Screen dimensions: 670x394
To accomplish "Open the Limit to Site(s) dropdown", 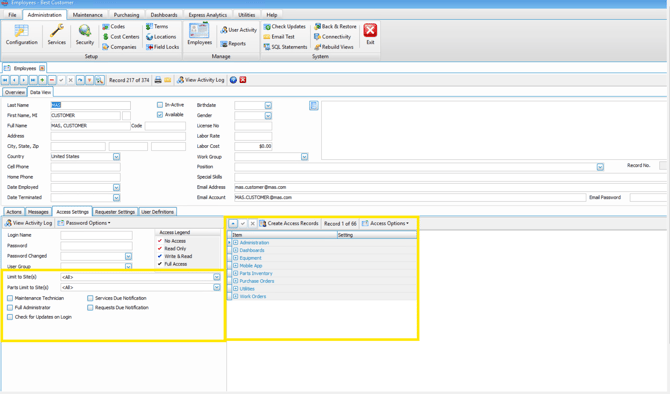I will point(217,277).
